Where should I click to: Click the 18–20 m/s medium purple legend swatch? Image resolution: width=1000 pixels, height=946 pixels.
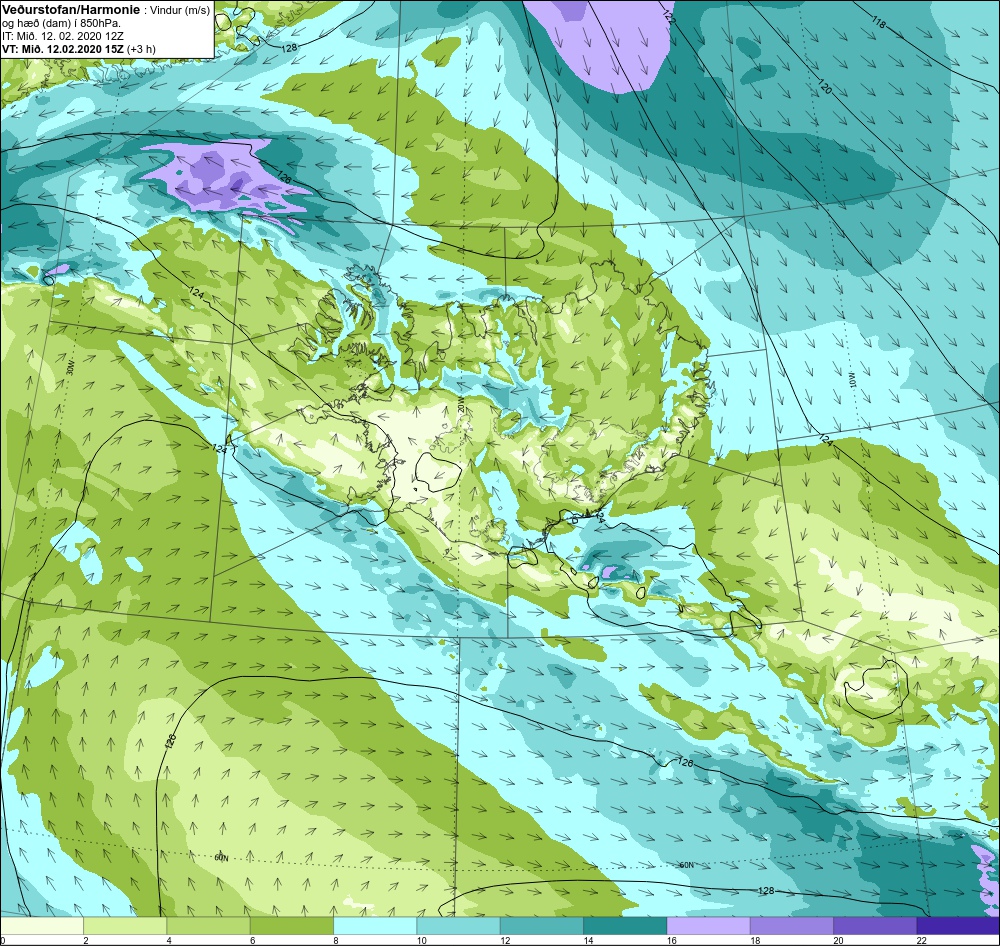pos(791,926)
